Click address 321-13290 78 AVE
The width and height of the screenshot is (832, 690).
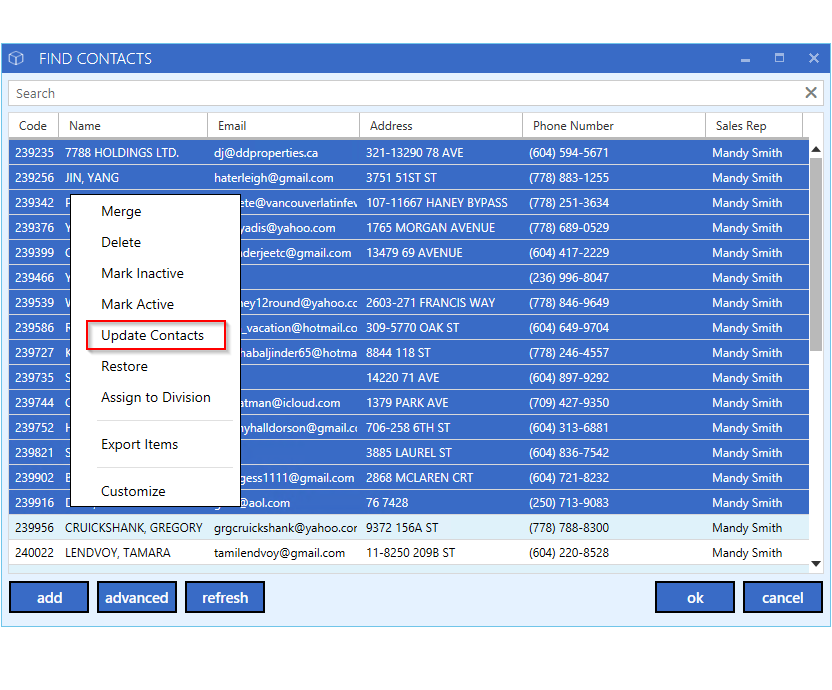(414, 153)
